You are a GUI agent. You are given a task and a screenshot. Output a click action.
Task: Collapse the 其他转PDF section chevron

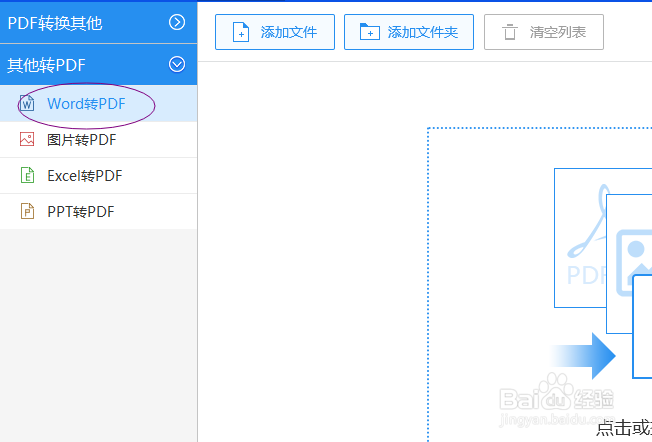click(177, 64)
